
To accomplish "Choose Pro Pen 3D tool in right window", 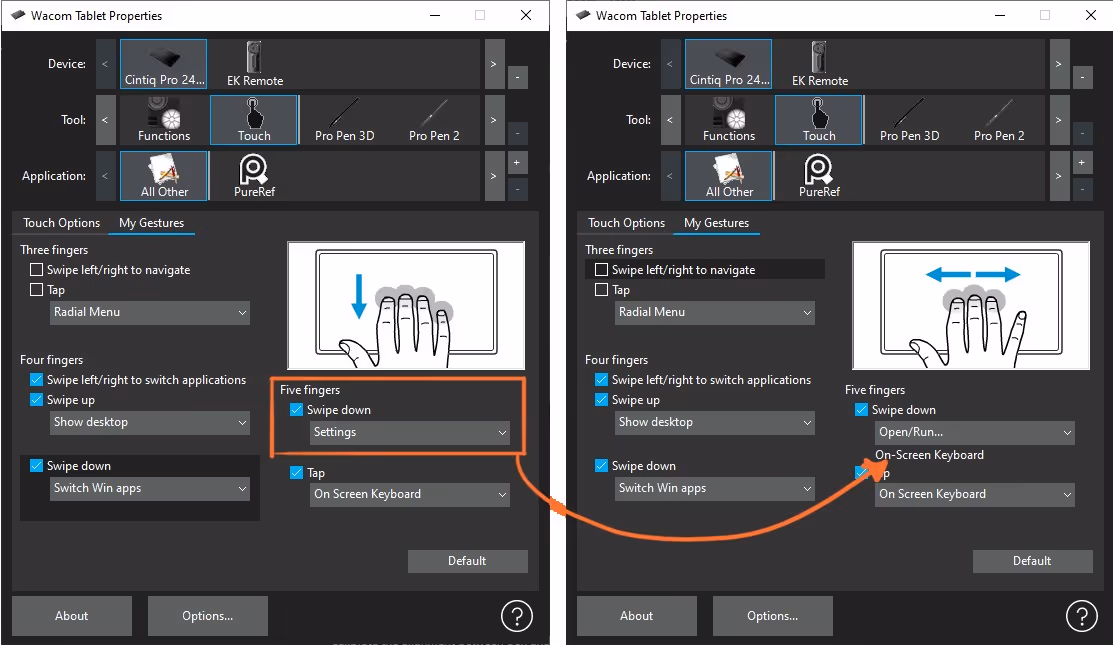I will [x=909, y=120].
